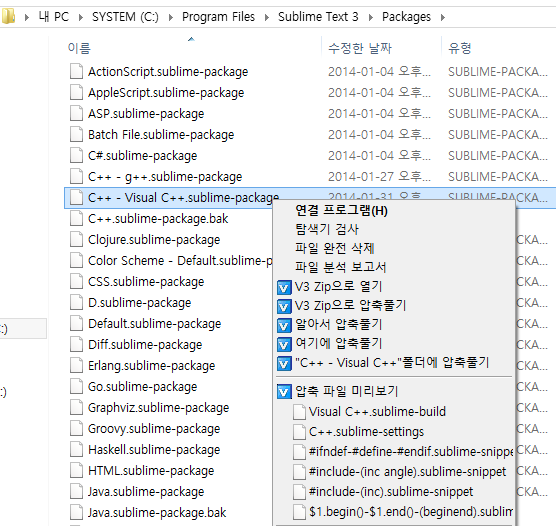Image resolution: width=556 pixels, height=526 pixels.
Task: Click file icon of C++ - g++.sublime-package
Action: 76,176
